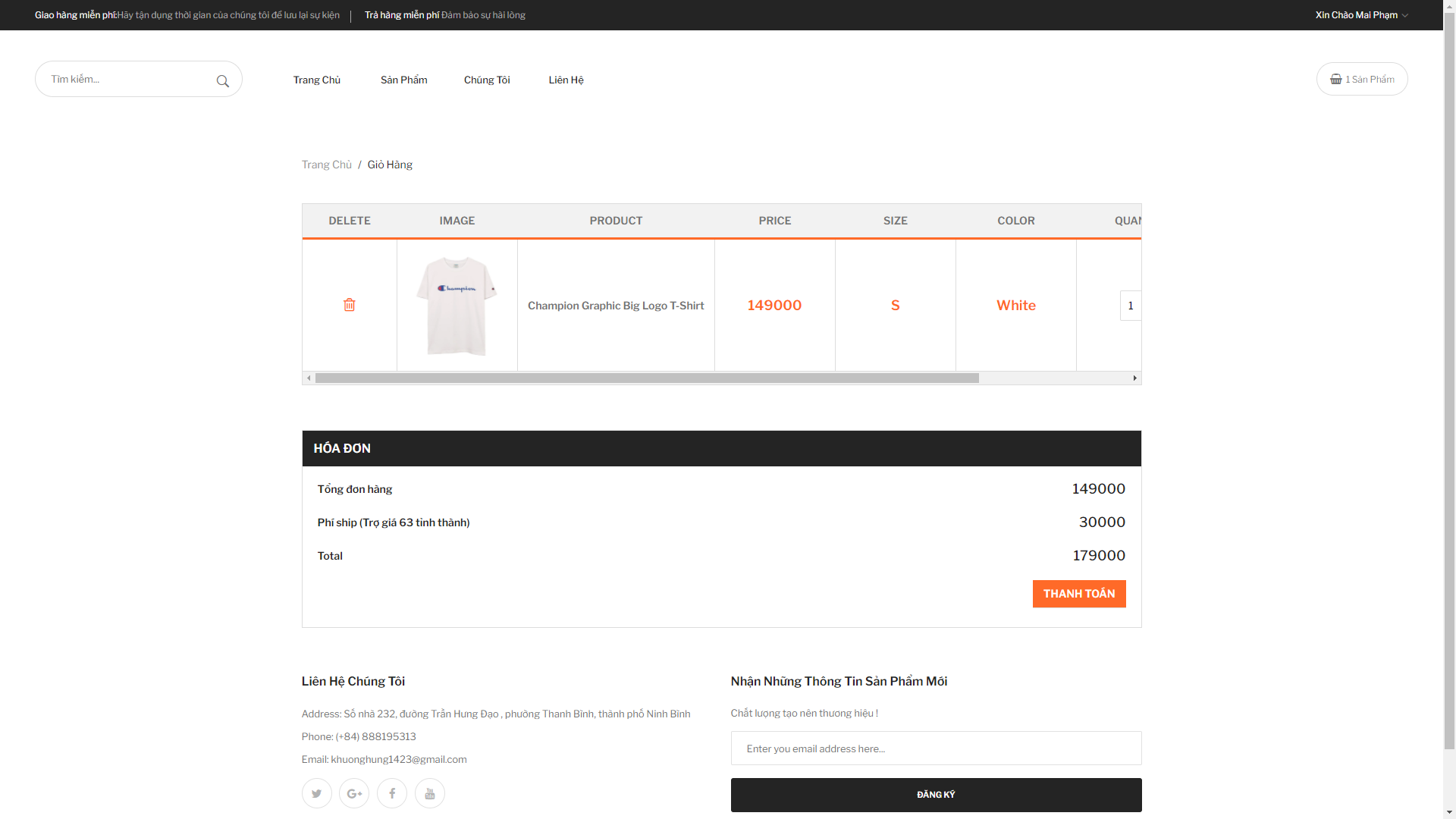The width and height of the screenshot is (1456, 819).
Task: Click the horizontal table scrollbar thumb
Action: 646,378
